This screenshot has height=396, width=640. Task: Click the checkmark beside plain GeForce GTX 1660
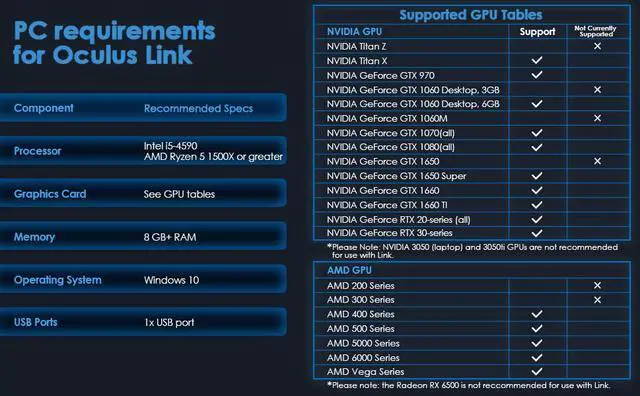coord(537,190)
